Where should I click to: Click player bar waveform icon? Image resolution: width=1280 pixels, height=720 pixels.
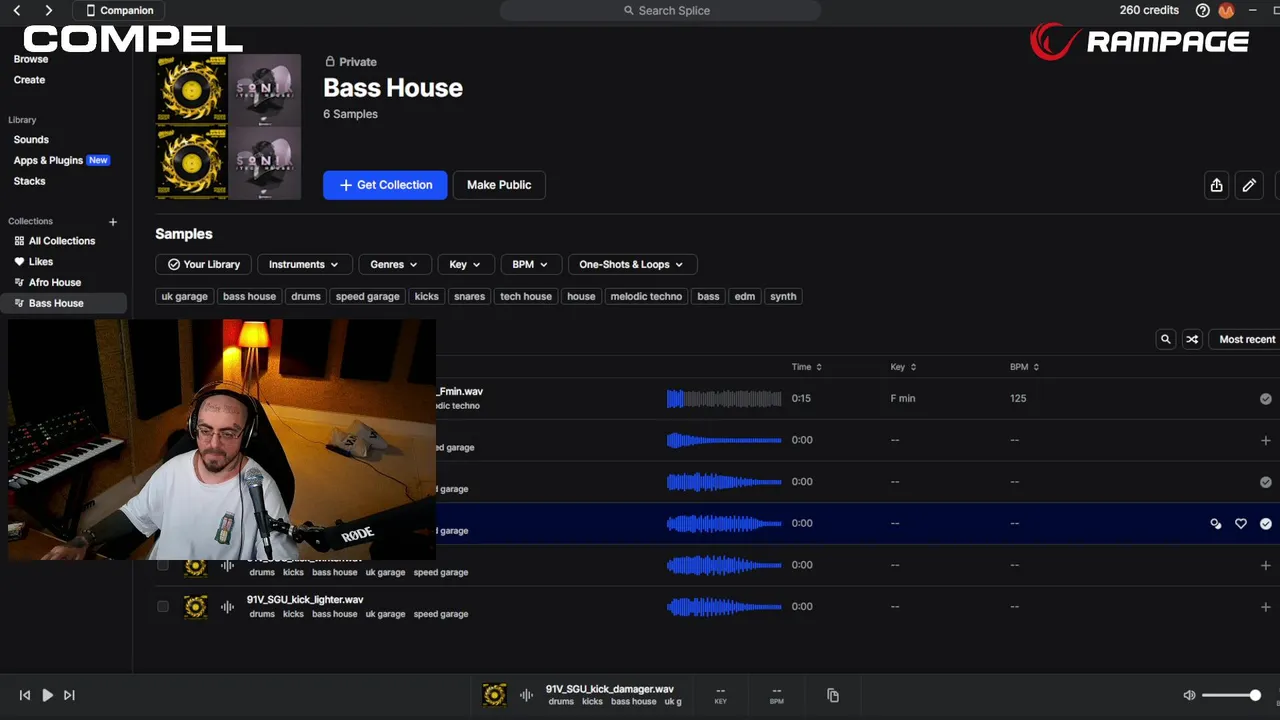tap(526, 695)
